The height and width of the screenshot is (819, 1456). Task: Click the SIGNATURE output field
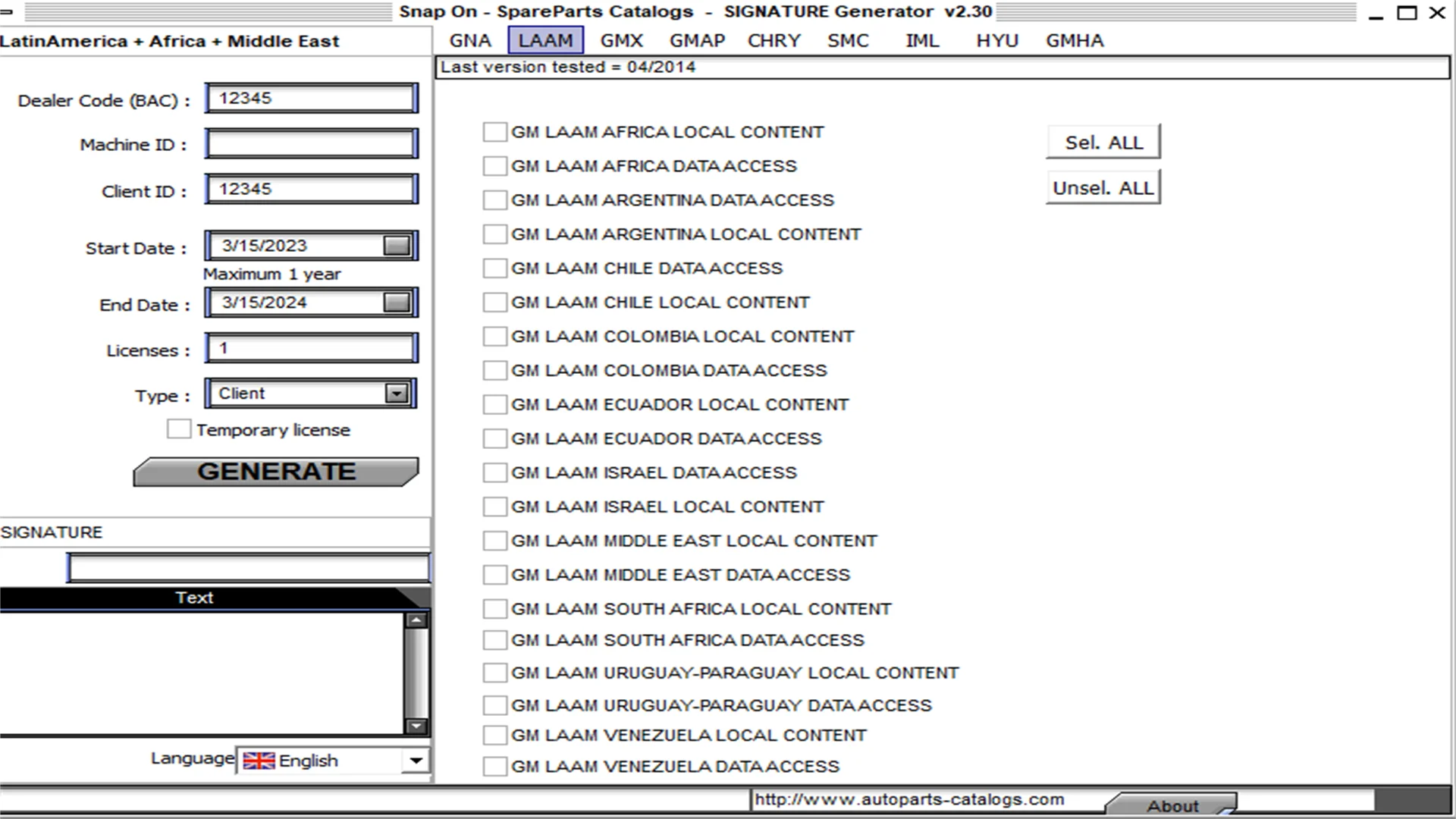coord(249,568)
